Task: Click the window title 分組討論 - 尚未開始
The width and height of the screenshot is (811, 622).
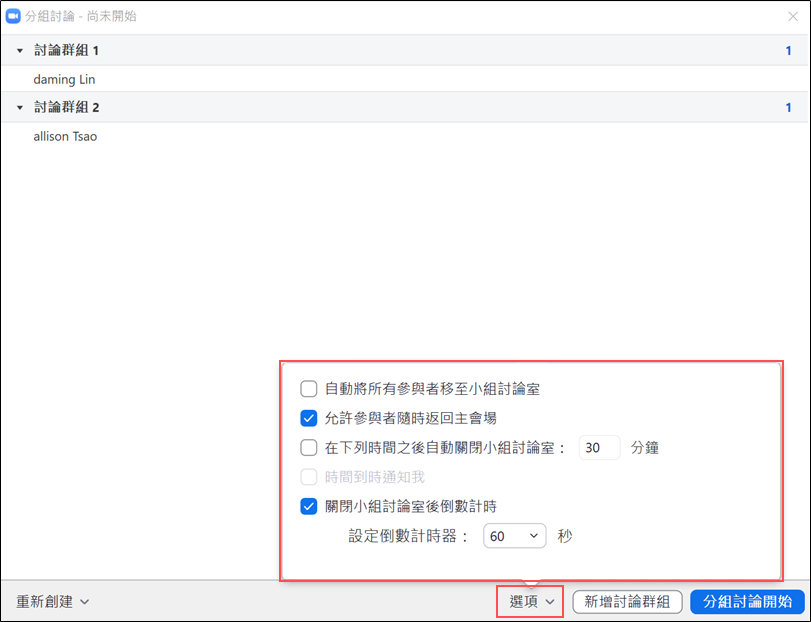Action: pyautogui.click(x=81, y=17)
